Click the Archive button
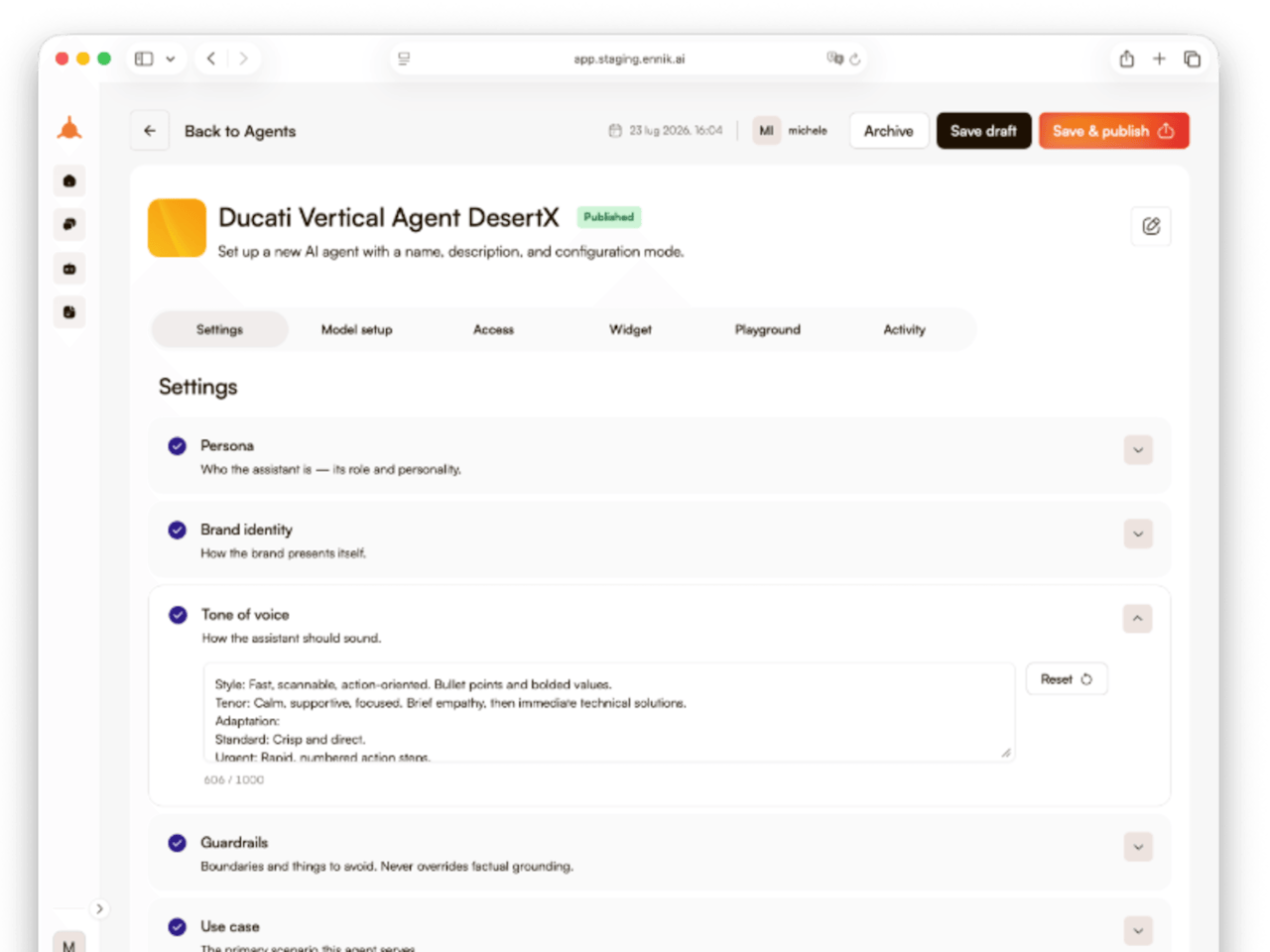The image size is (1270, 952). tap(889, 131)
